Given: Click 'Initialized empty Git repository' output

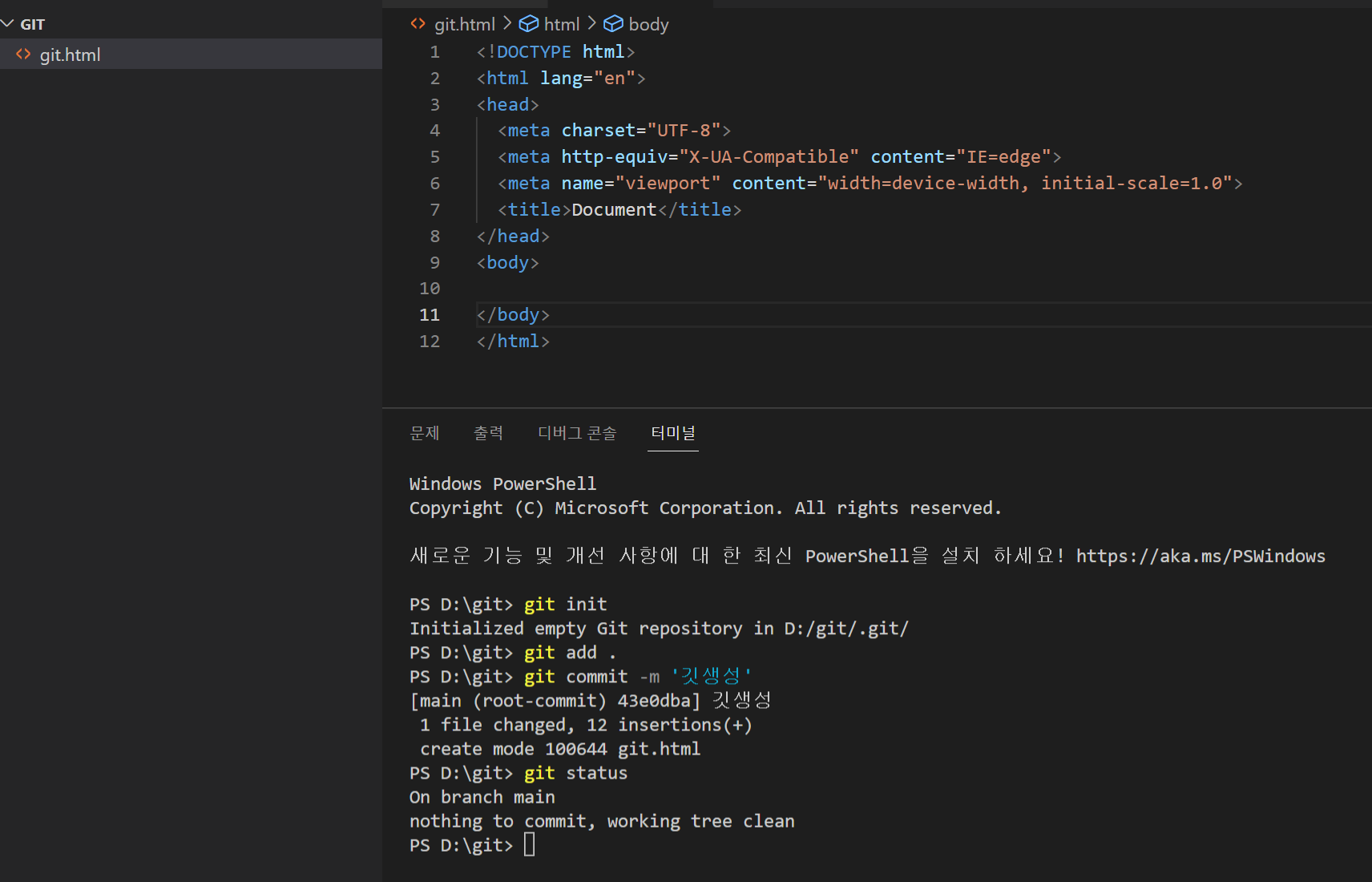Looking at the screenshot, I should [659, 628].
